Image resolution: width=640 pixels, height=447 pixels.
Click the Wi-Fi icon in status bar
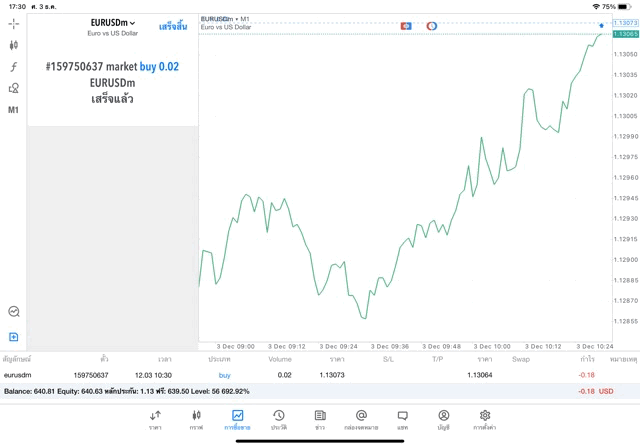(x=596, y=7)
